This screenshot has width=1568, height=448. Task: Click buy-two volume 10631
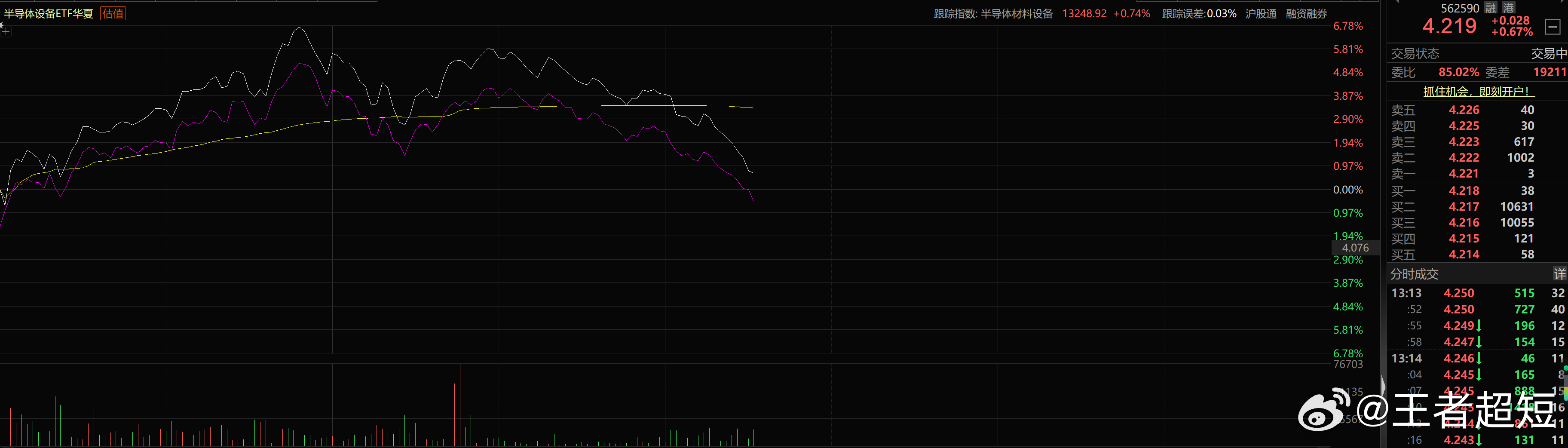pyautogui.click(x=1517, y=206)
